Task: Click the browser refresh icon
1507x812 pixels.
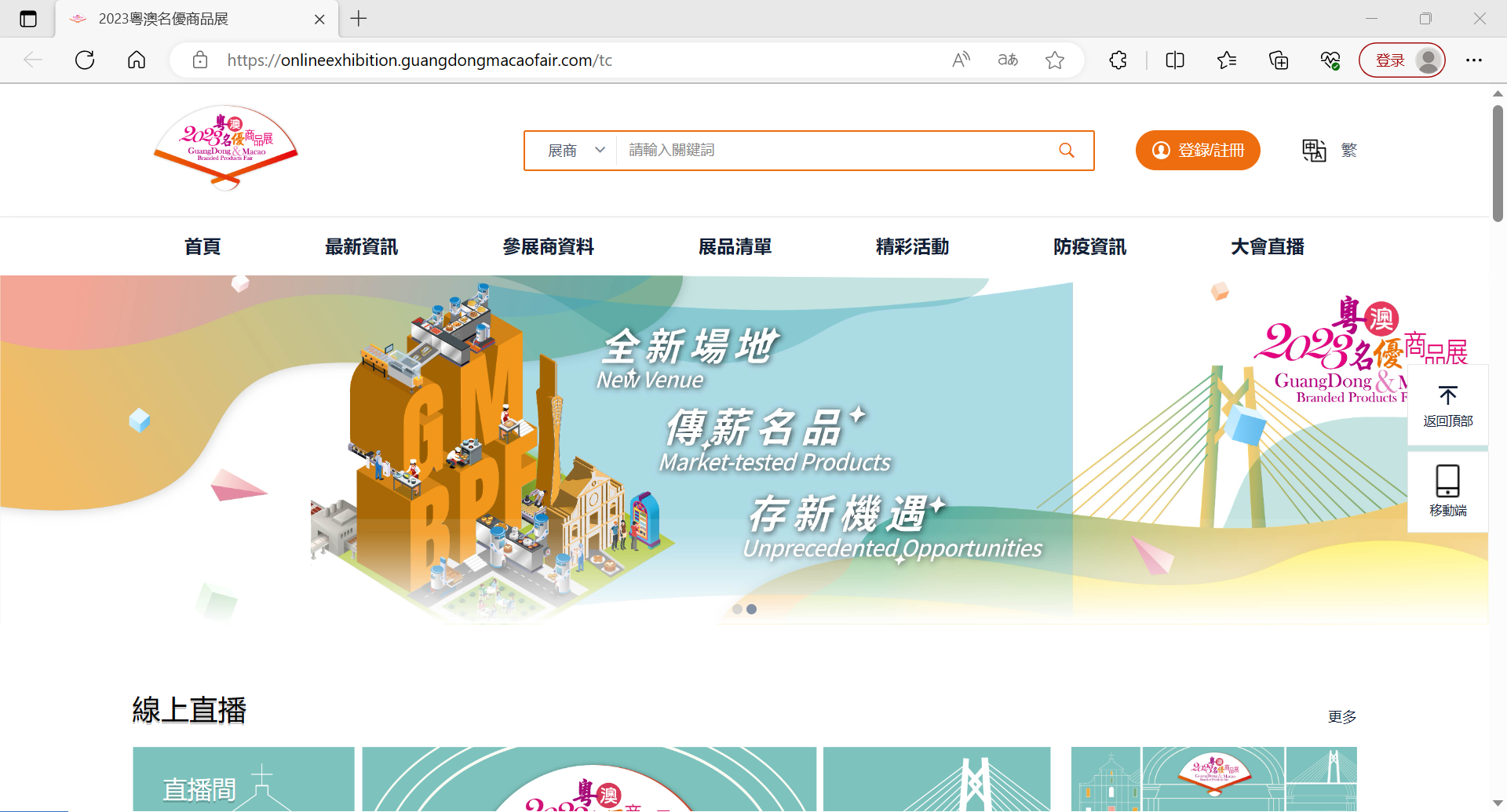Action: [85, 60]
